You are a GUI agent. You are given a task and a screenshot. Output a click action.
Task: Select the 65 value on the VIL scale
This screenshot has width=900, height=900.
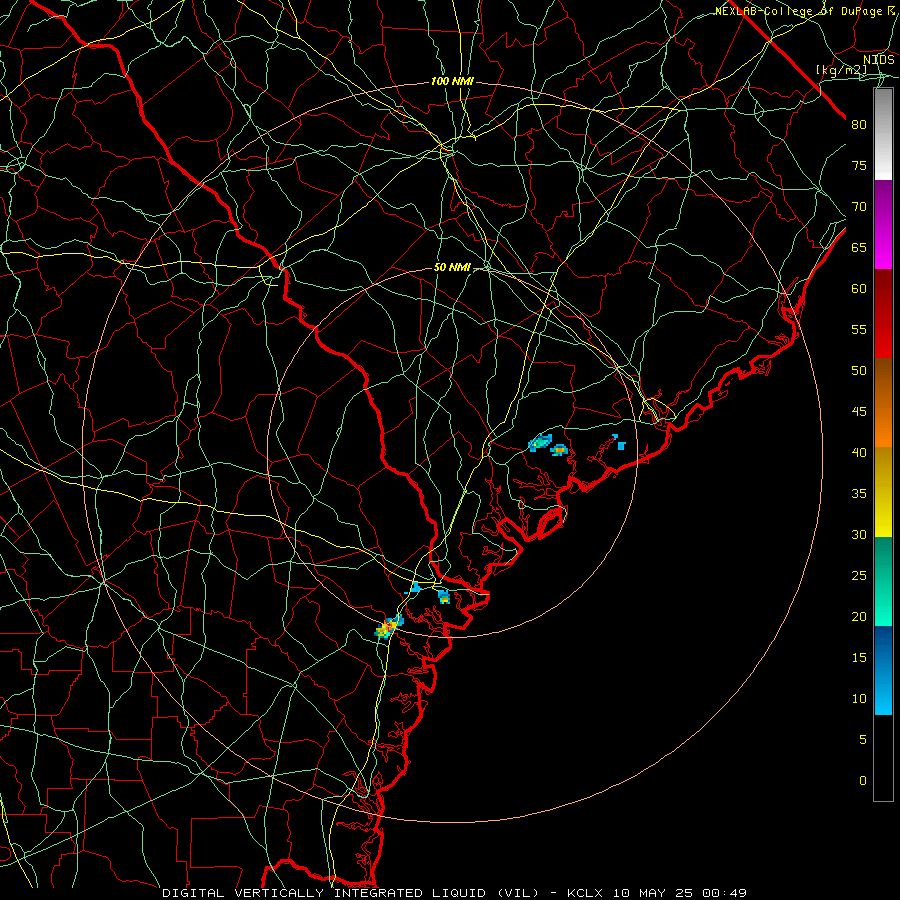859,247
